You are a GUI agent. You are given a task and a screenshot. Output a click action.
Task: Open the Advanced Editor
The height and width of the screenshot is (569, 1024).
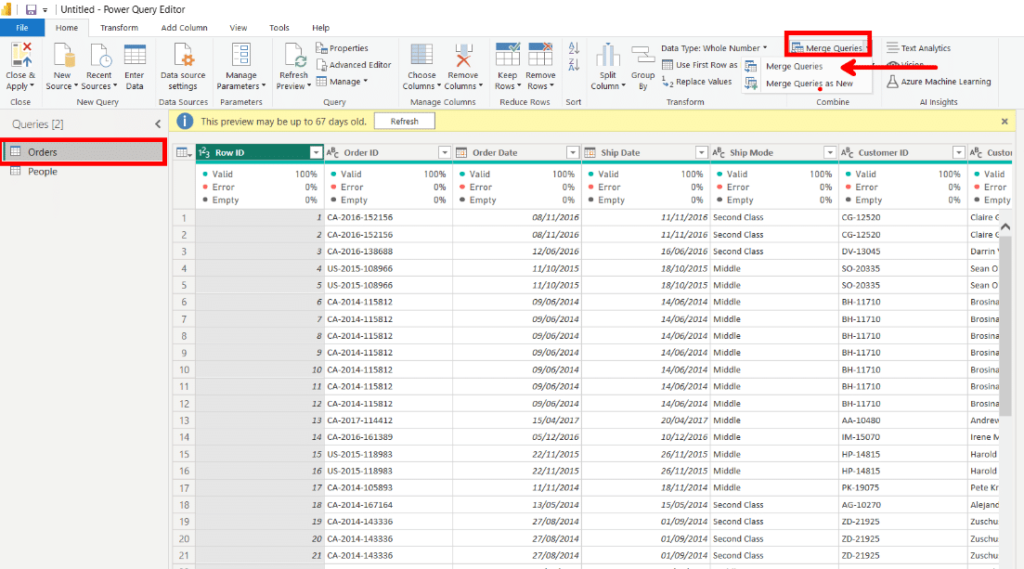click(x=353, y=65)
